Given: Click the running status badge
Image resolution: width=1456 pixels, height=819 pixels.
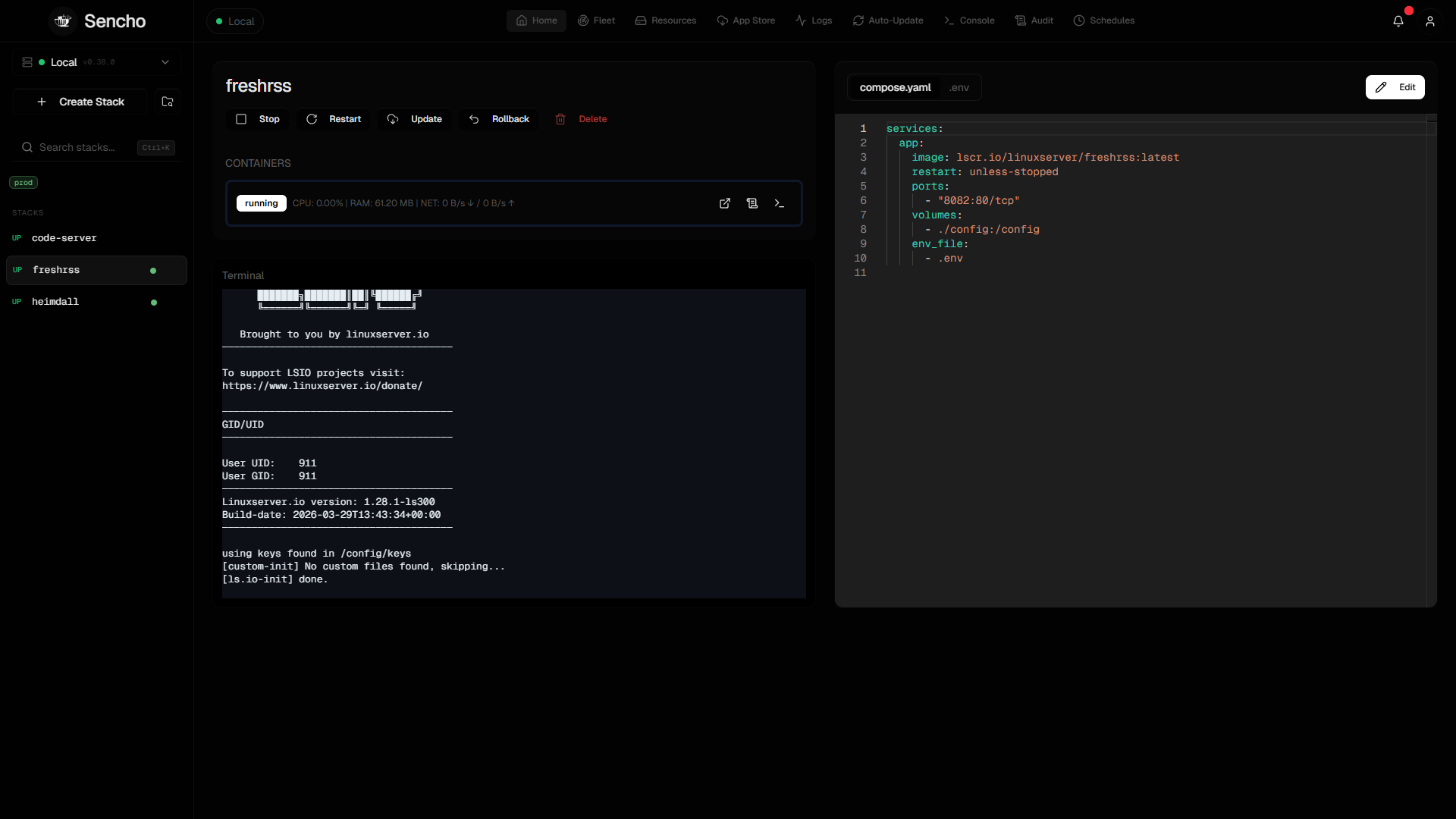Looking at the screenshot, I should [x=262, y=203].
